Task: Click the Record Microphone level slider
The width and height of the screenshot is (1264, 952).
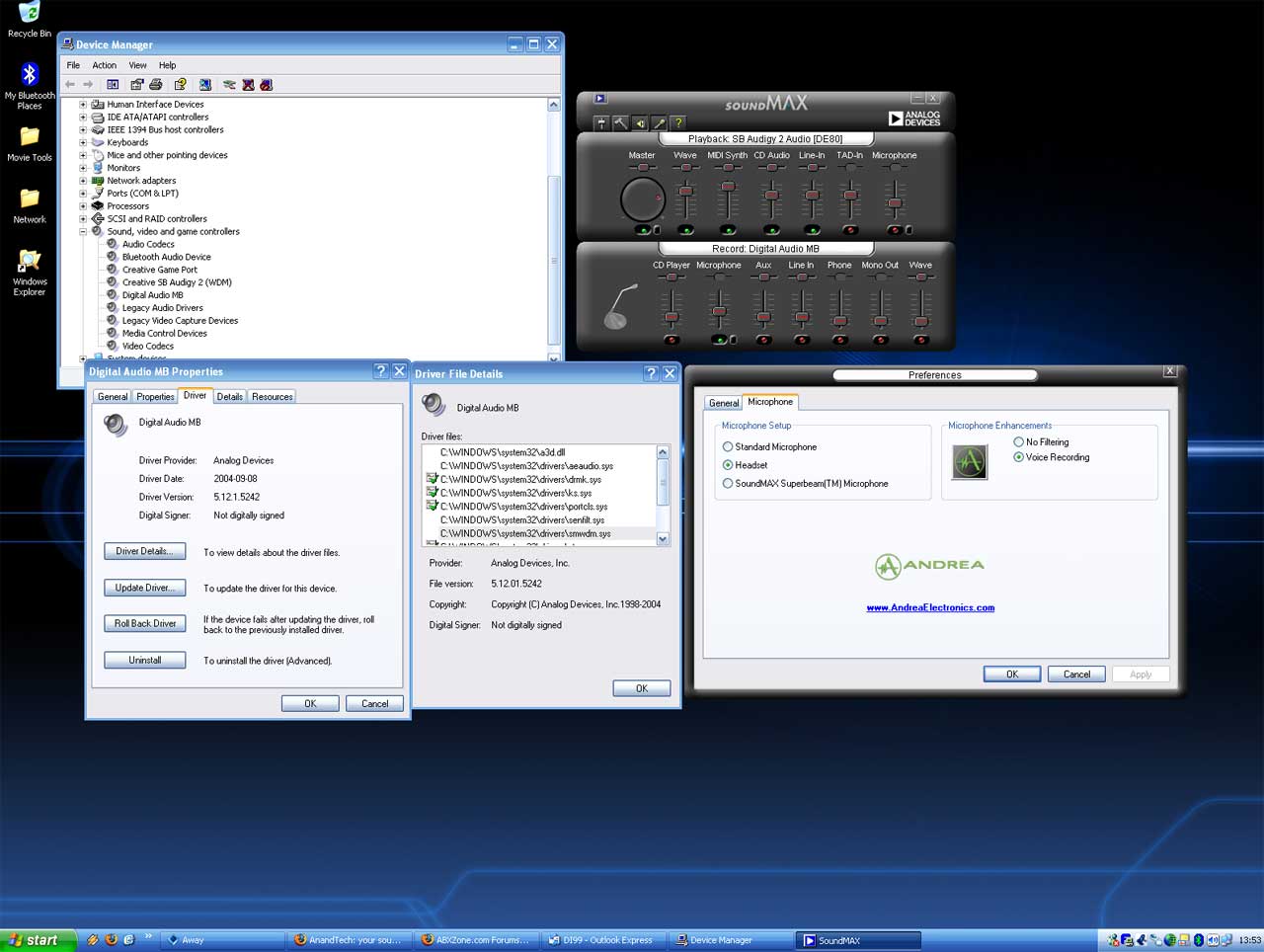Action: 719,310
